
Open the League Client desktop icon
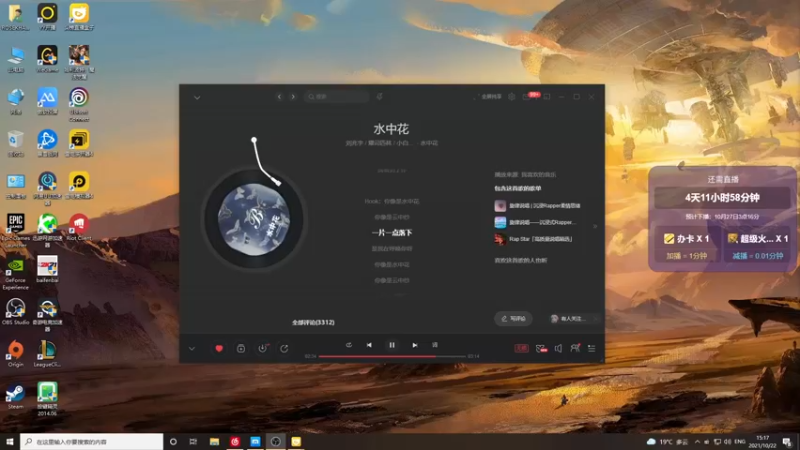47,354
